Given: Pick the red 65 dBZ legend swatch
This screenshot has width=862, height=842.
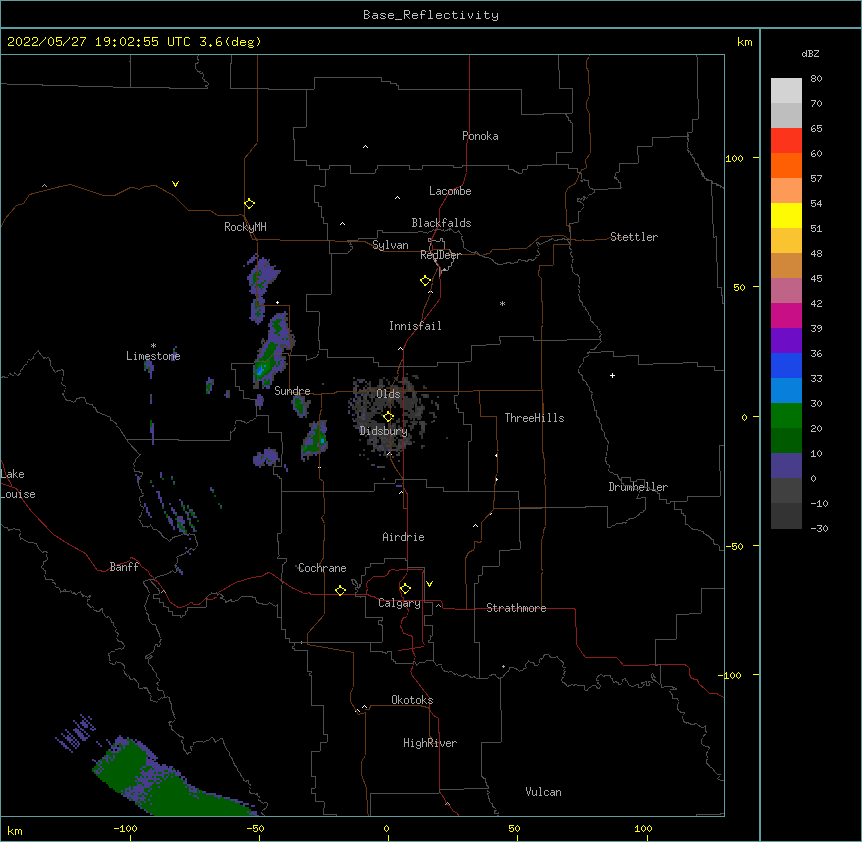Looking at the screenshot, I should click(786, 141).
